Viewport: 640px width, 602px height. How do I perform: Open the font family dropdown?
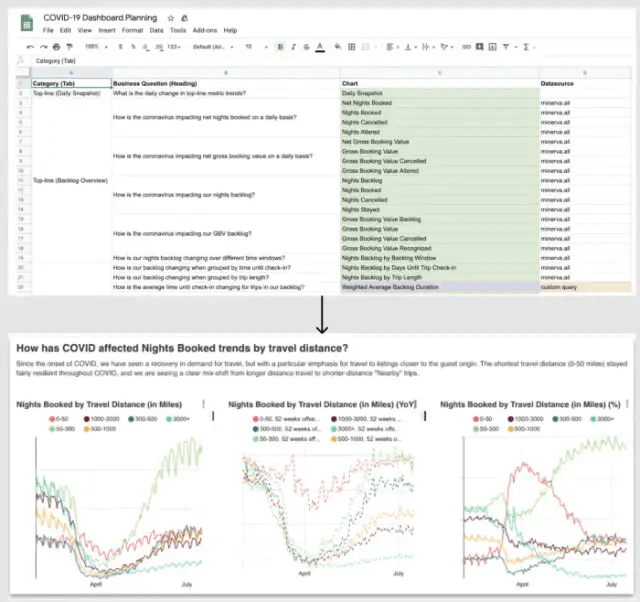coord(210,46)
